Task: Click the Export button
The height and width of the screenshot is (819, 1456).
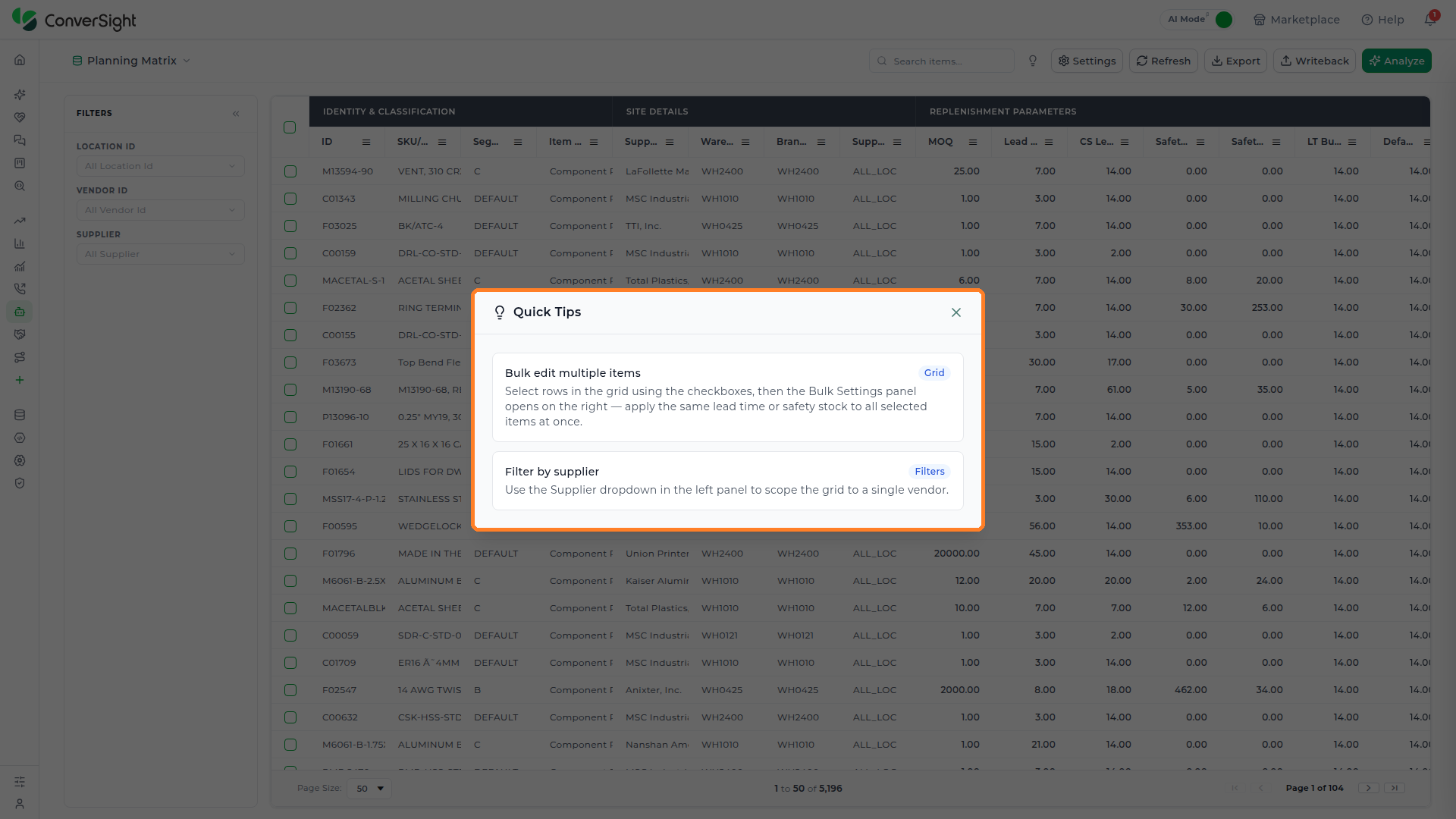Action: coord(1235,61)
